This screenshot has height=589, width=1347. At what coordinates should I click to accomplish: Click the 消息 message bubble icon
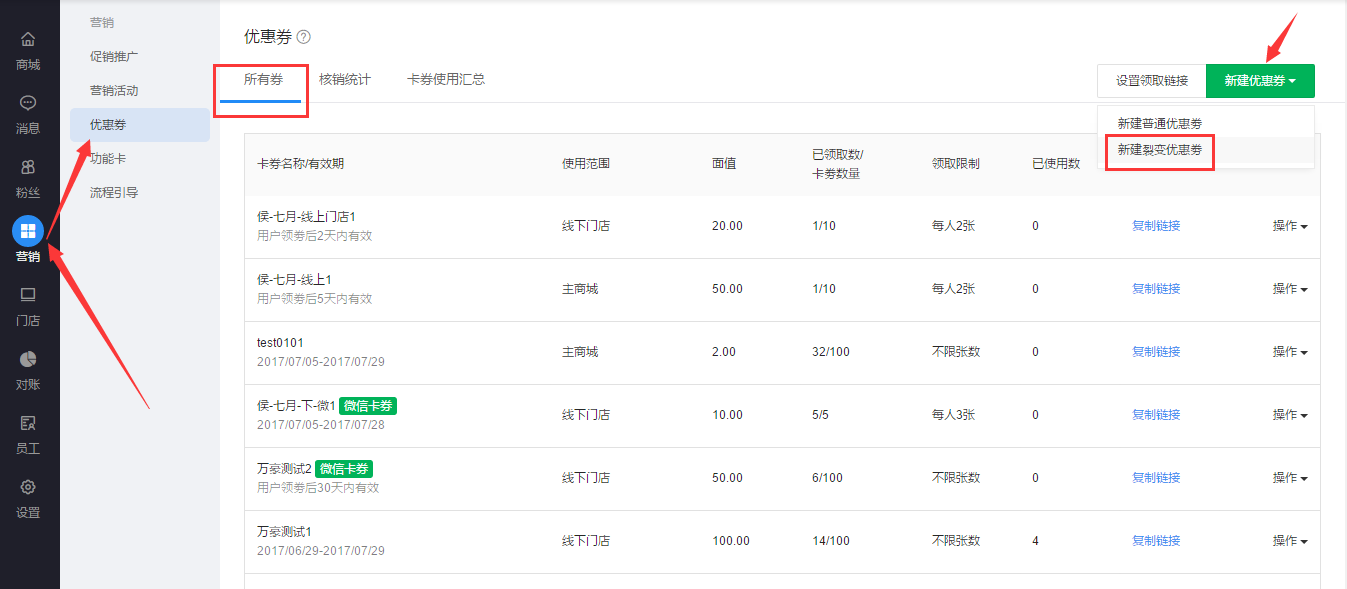(28, 103)
